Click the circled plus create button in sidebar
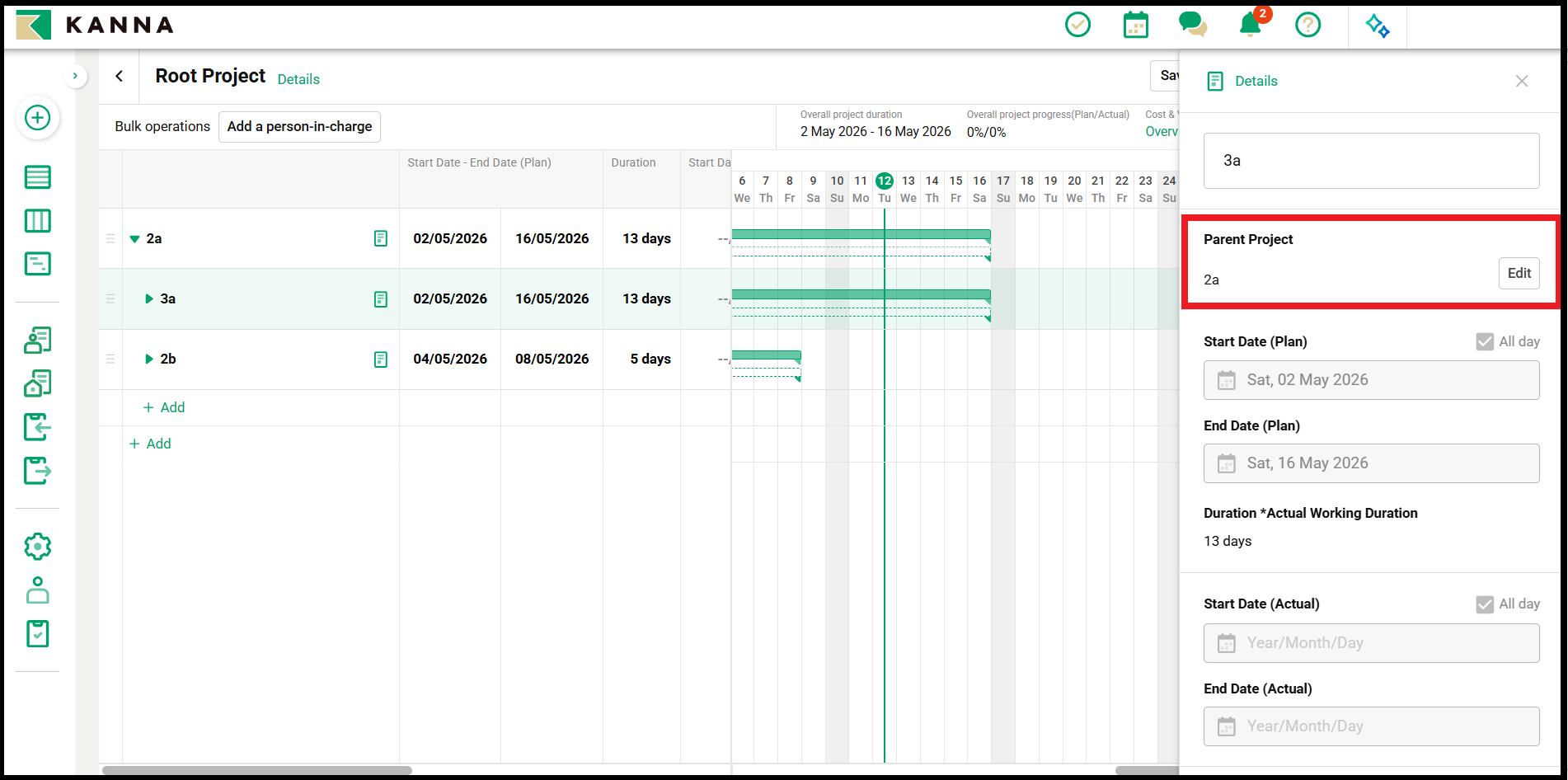This screenshot has height=780, width=1568. (x=37, y=118)
